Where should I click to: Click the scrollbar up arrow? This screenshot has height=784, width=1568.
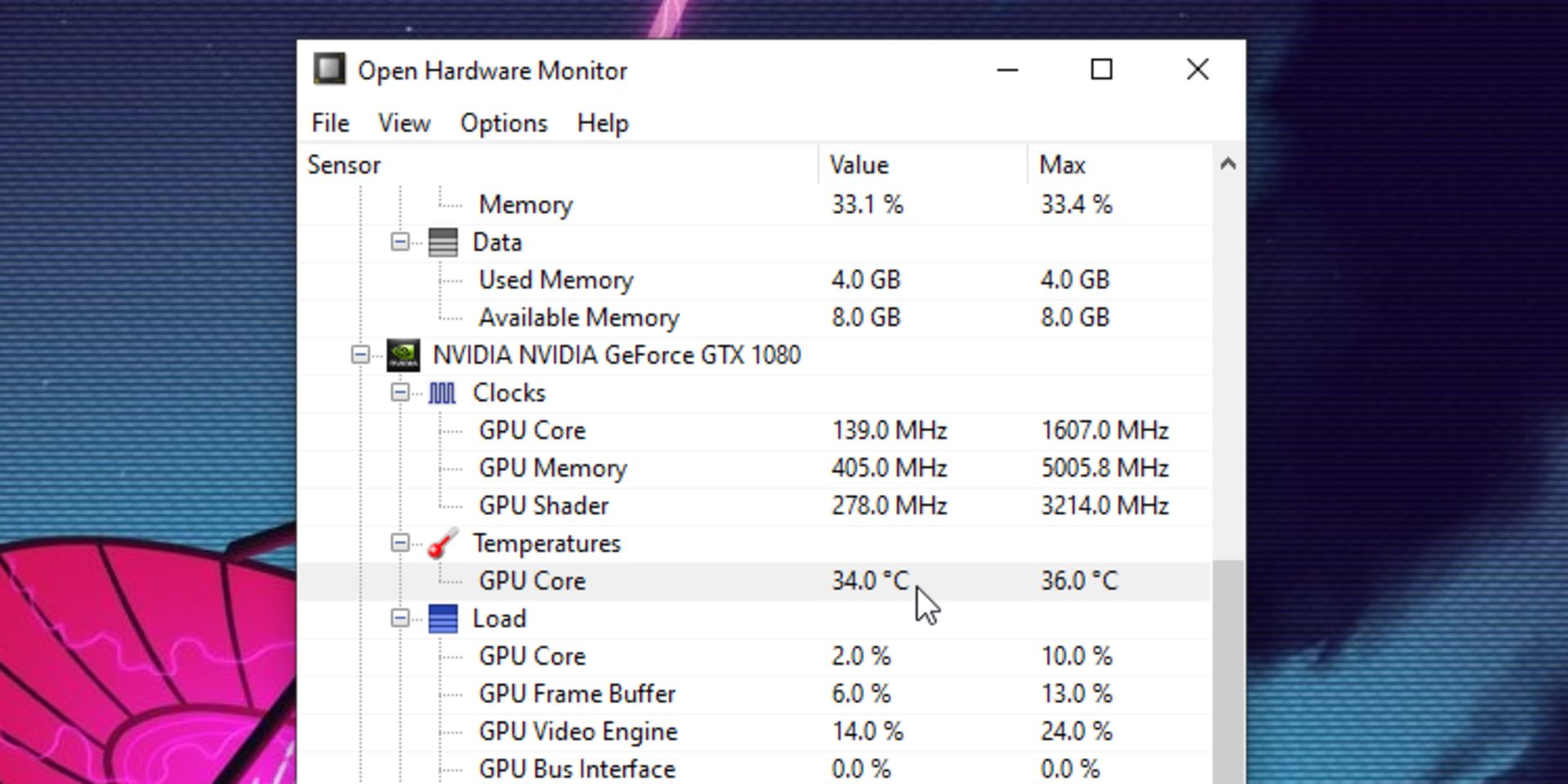pyautogui.click(x=1227, y=165)
